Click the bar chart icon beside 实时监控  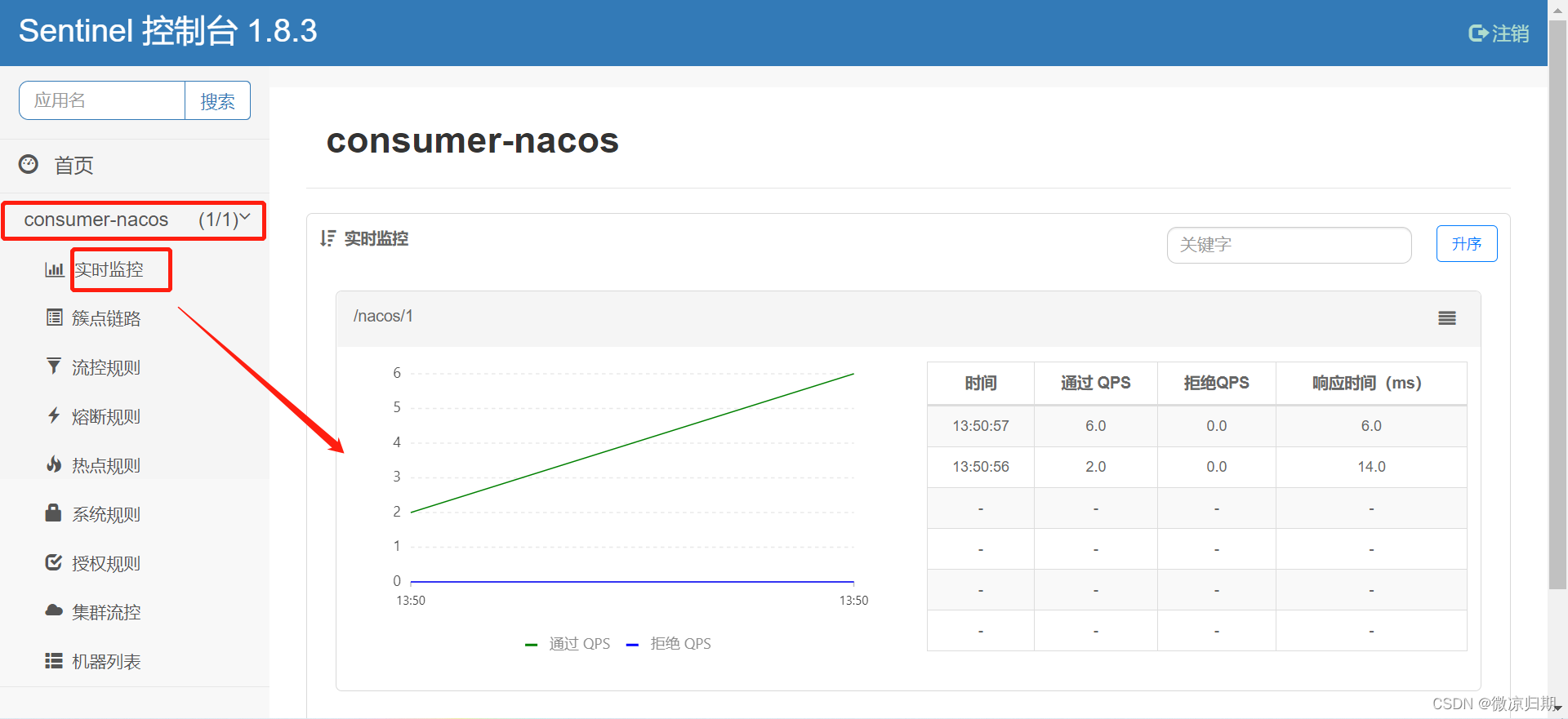tap(55, 269)
